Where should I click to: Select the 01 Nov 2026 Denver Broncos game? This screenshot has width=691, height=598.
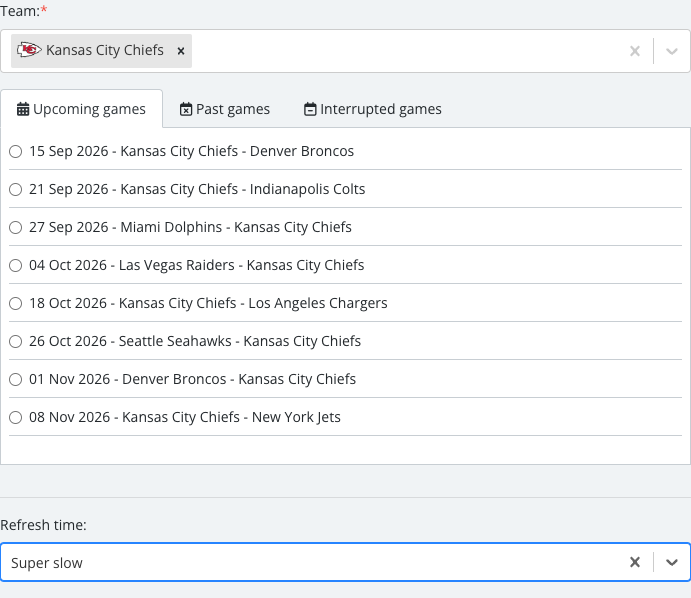click(16, 379)
